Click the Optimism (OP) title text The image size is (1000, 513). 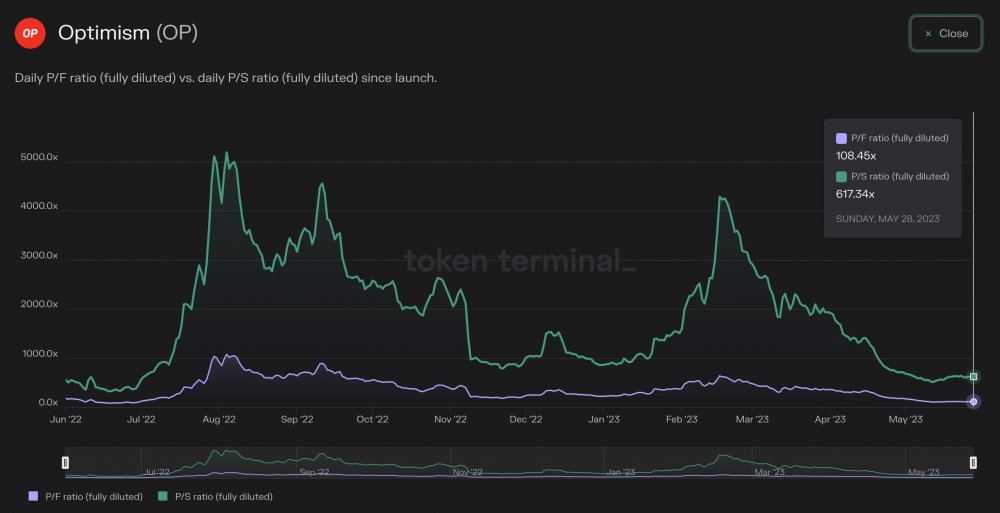click(x=128, y=33)
